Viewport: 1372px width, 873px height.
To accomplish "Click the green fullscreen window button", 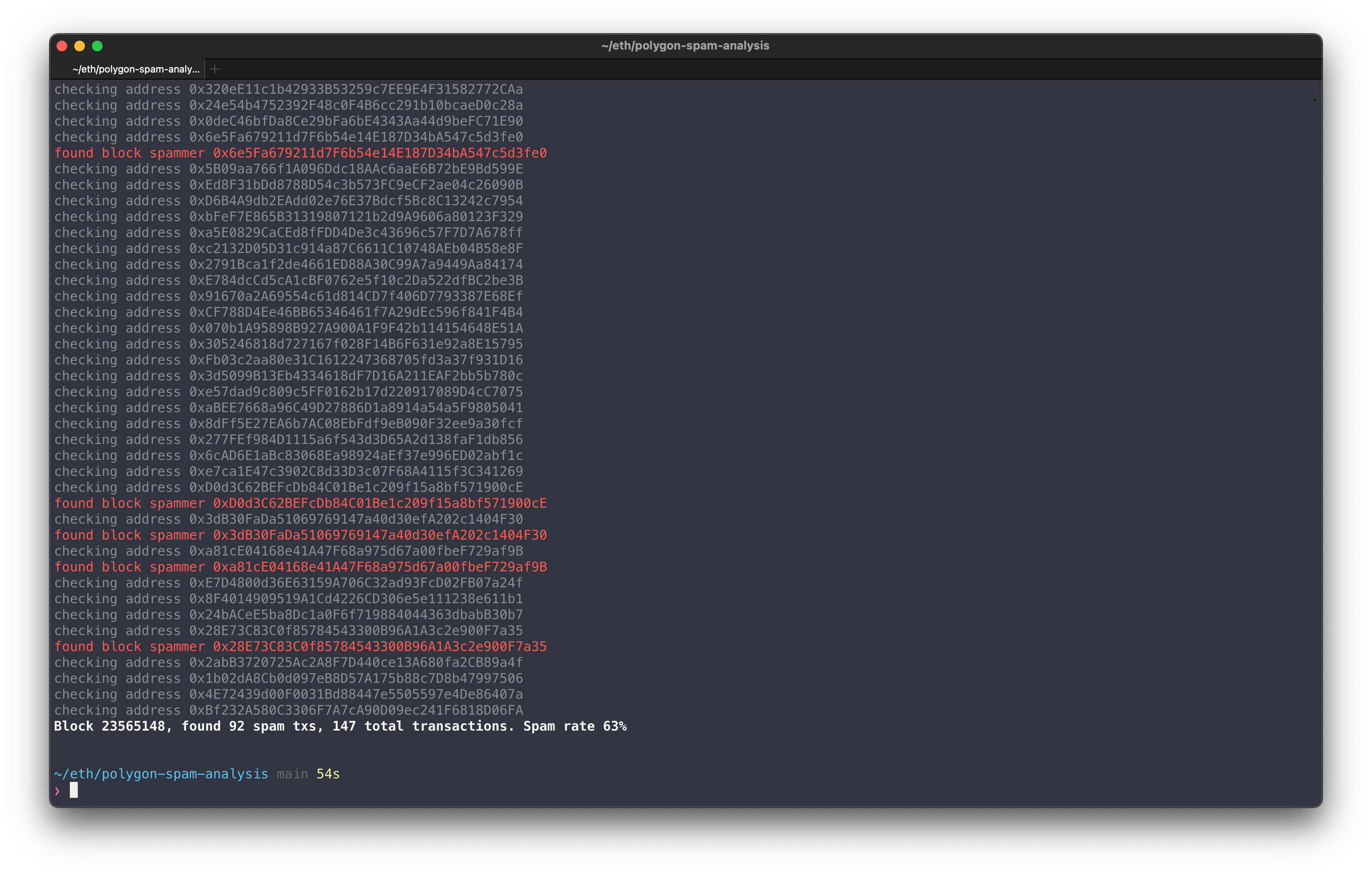I will [97, 46].
